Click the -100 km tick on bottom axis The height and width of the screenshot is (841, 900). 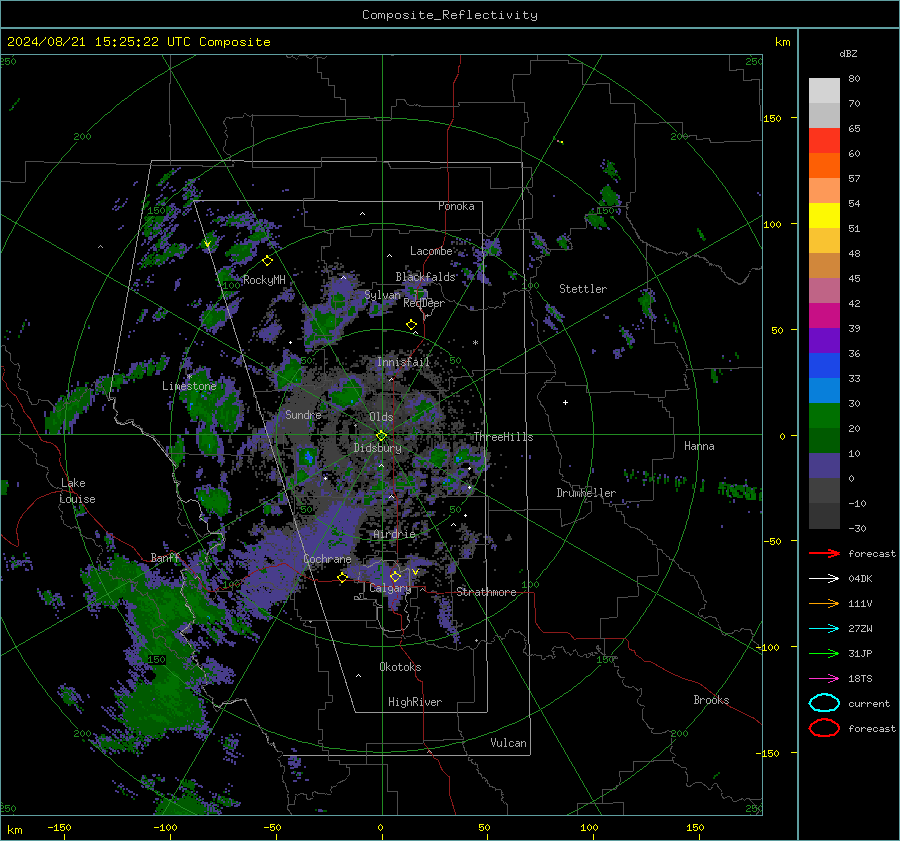(165, 827)
